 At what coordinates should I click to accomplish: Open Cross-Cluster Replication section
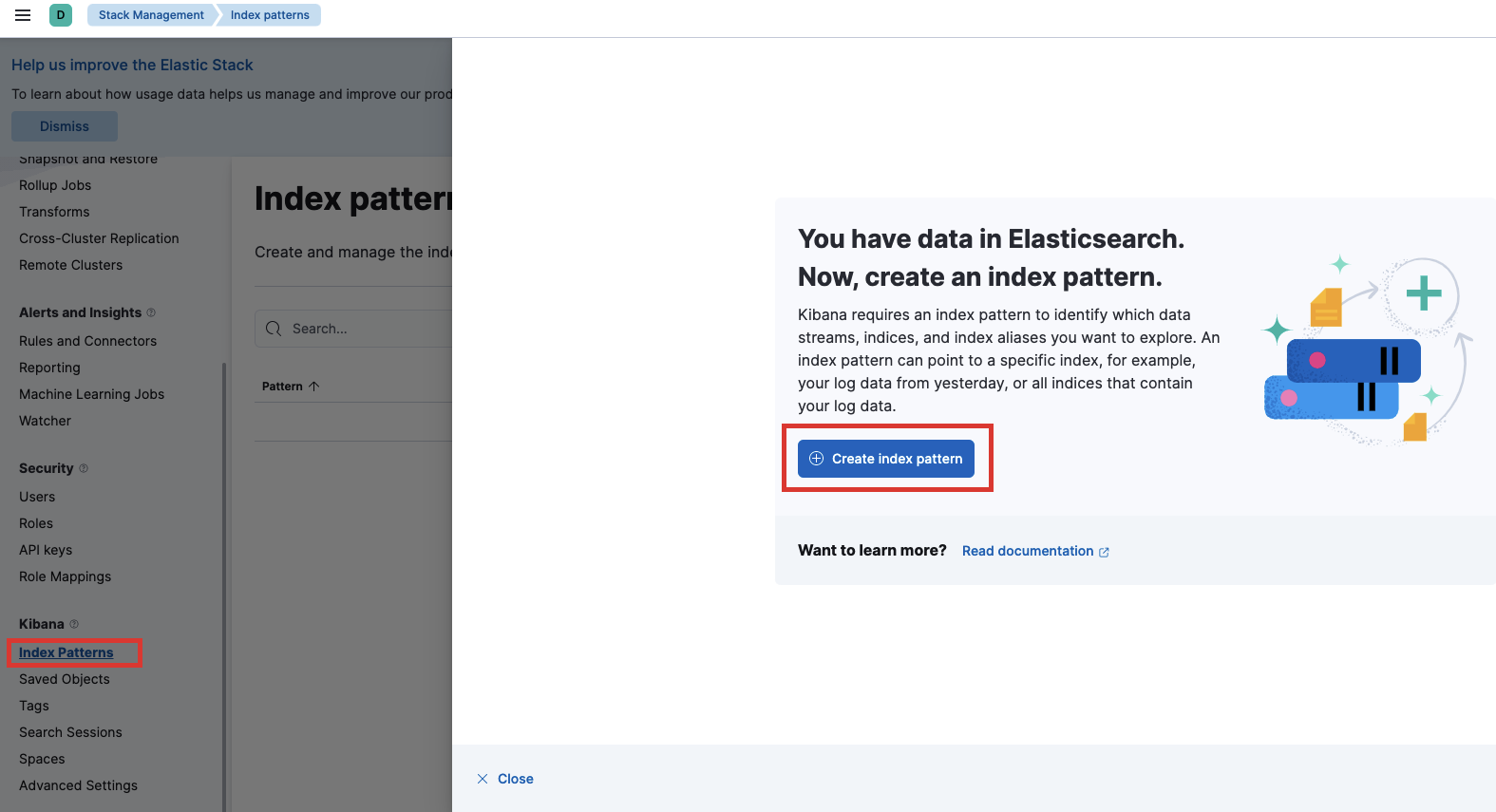99,238
